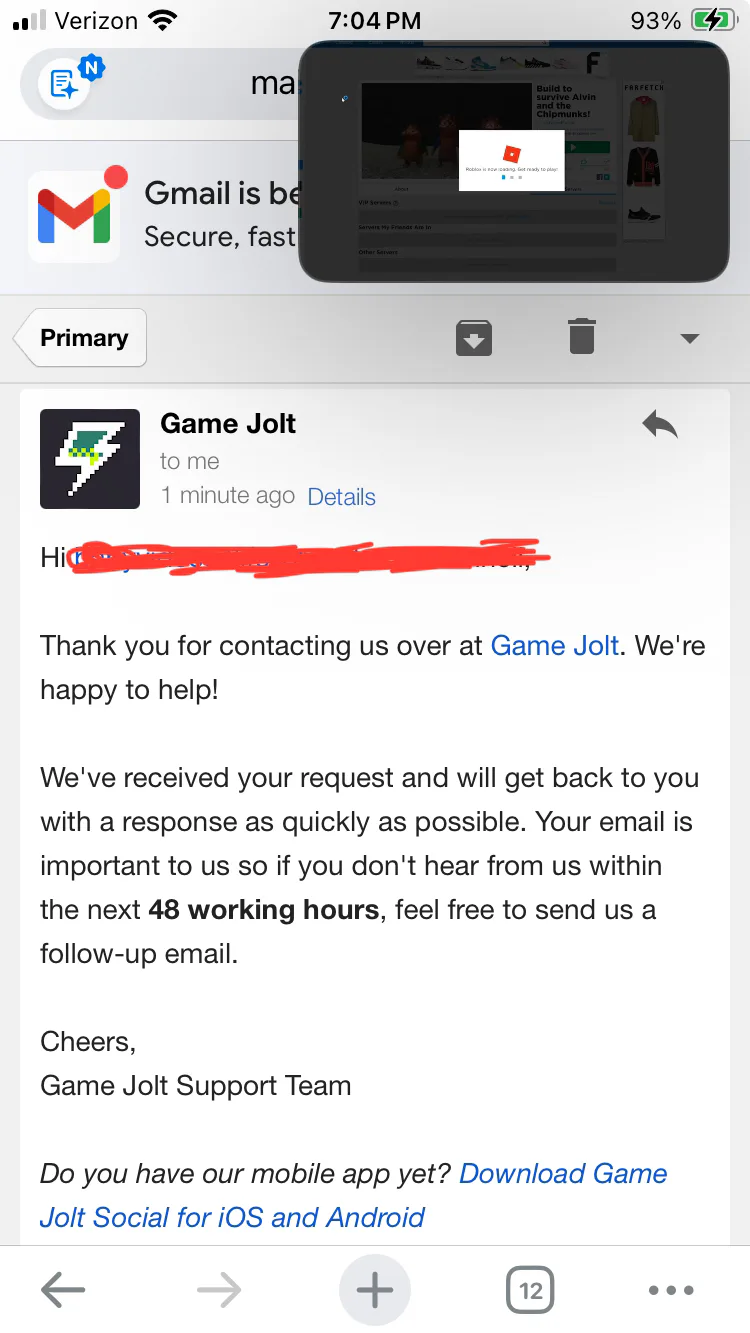Tap the trash delete icon
Image resolution: width=750 pixels, height=1333 pixels.
[581, 337]
